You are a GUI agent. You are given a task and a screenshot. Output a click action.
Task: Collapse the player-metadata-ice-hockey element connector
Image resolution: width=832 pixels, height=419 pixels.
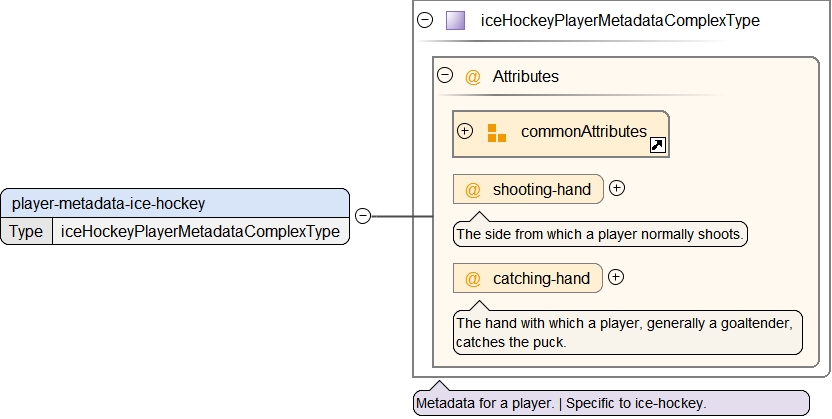coord(363,215)
